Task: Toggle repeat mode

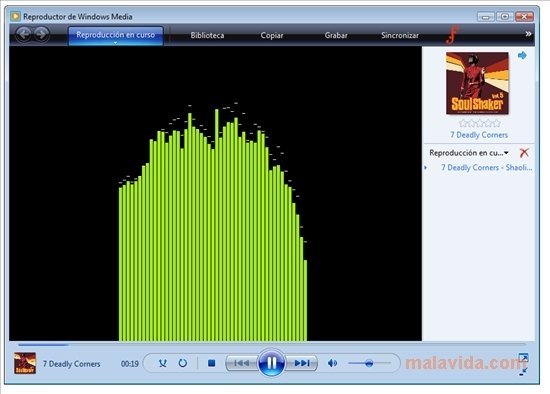Action: pyautogui.click(x=183, y=363)
